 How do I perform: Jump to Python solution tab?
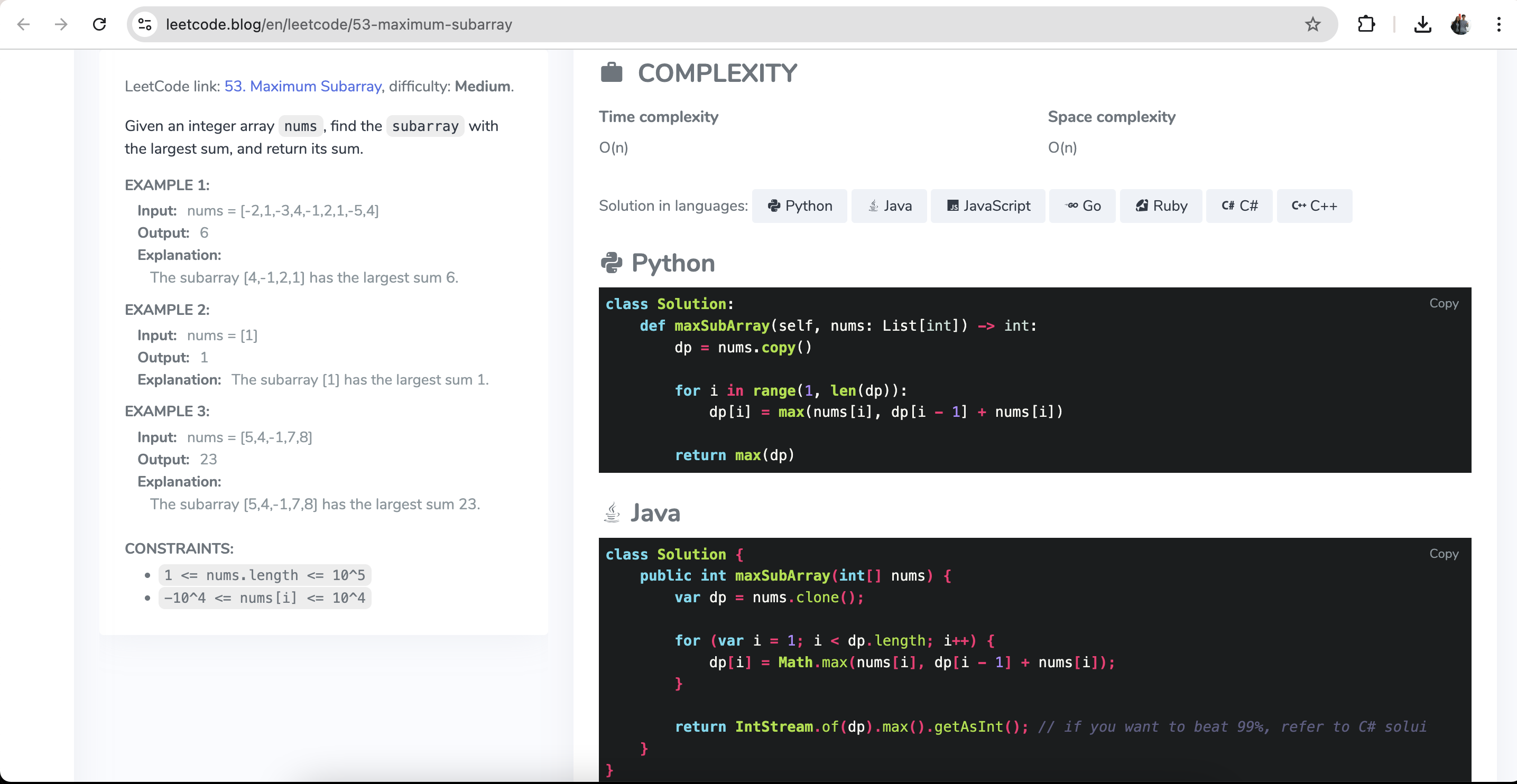799,206
